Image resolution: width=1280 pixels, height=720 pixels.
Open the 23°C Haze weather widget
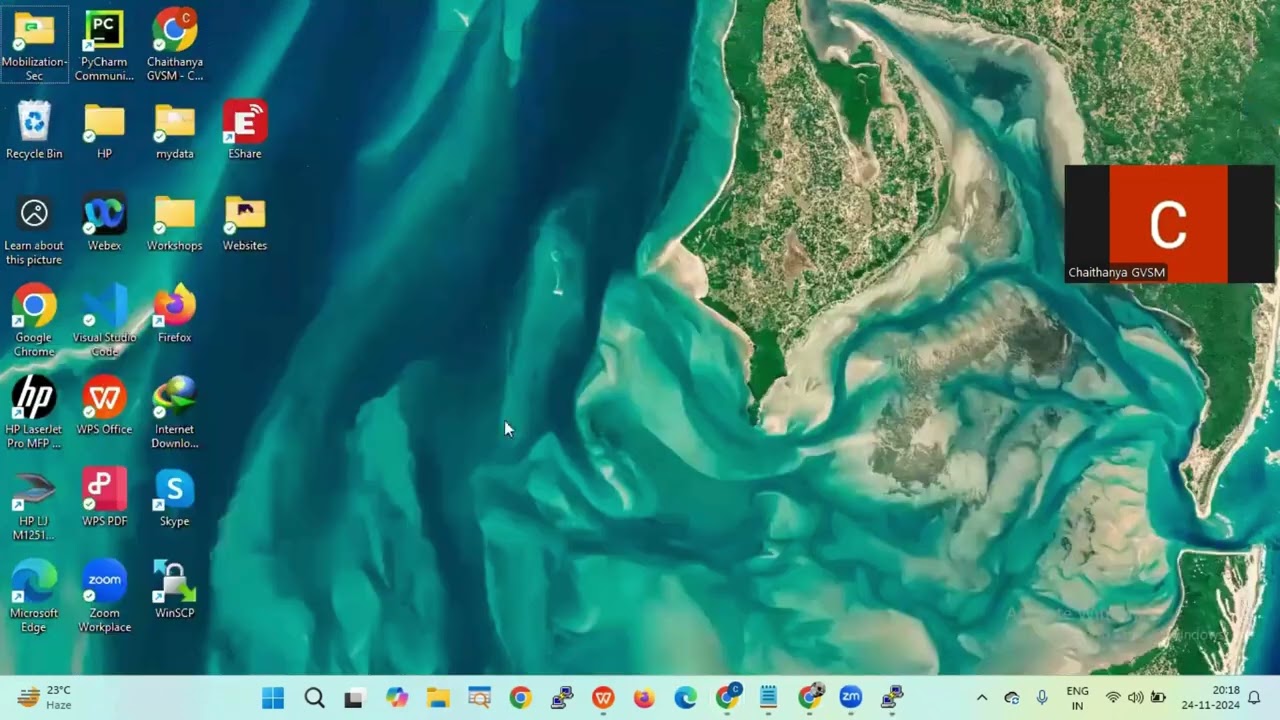46,698
